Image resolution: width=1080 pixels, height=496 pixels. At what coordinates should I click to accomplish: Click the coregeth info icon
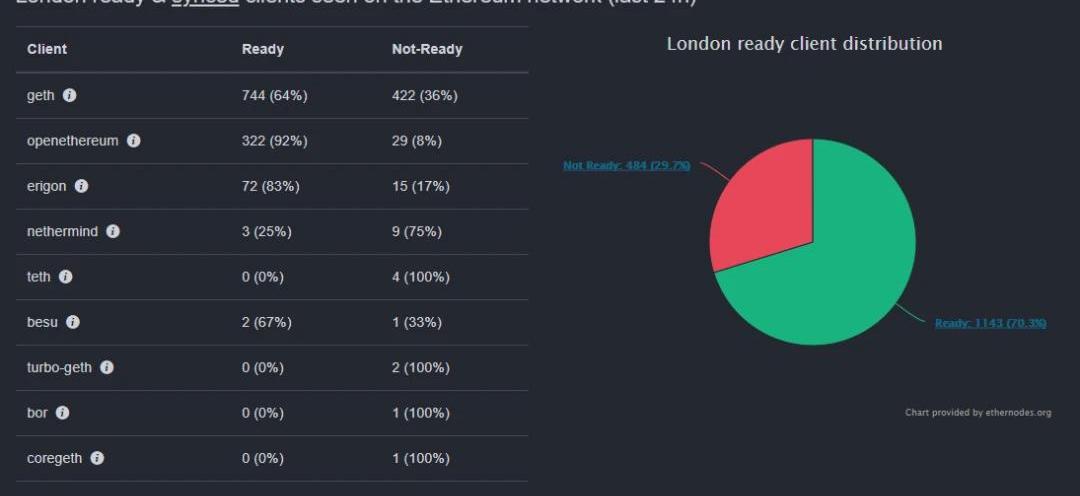pyautogui.click(x=97, y=458)
